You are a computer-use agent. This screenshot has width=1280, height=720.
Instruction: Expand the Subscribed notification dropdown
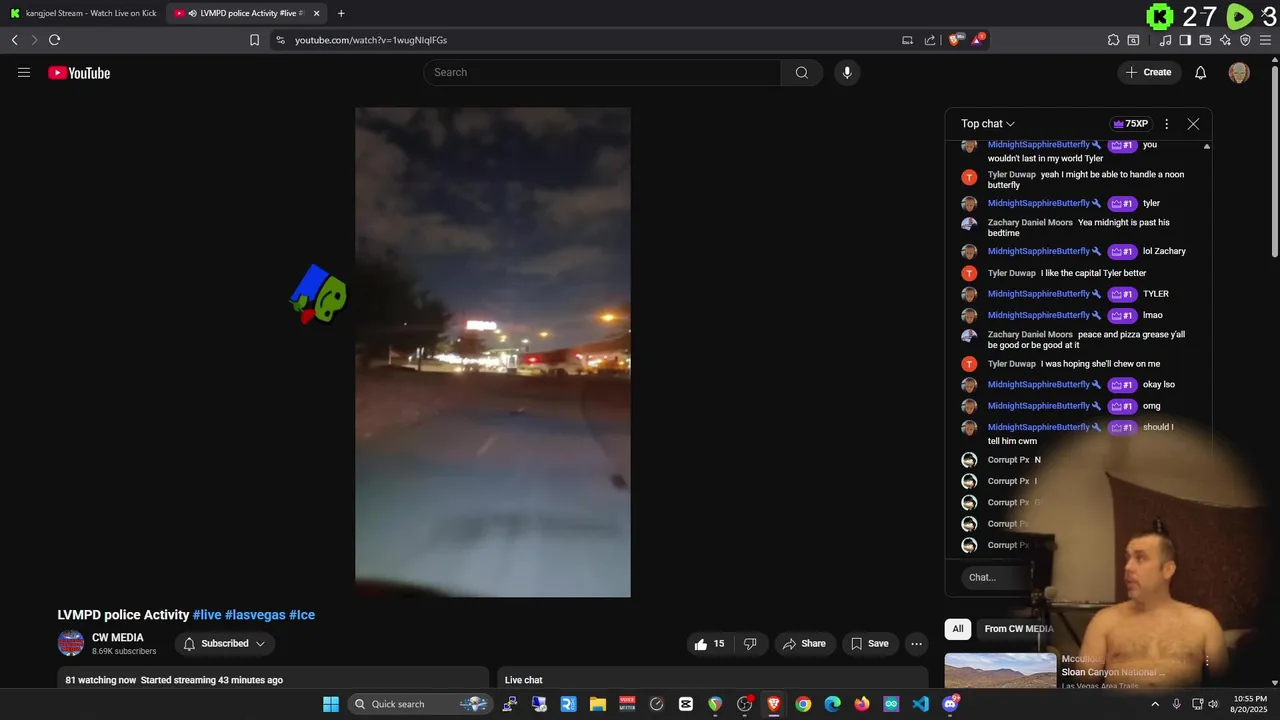(225, 644)
